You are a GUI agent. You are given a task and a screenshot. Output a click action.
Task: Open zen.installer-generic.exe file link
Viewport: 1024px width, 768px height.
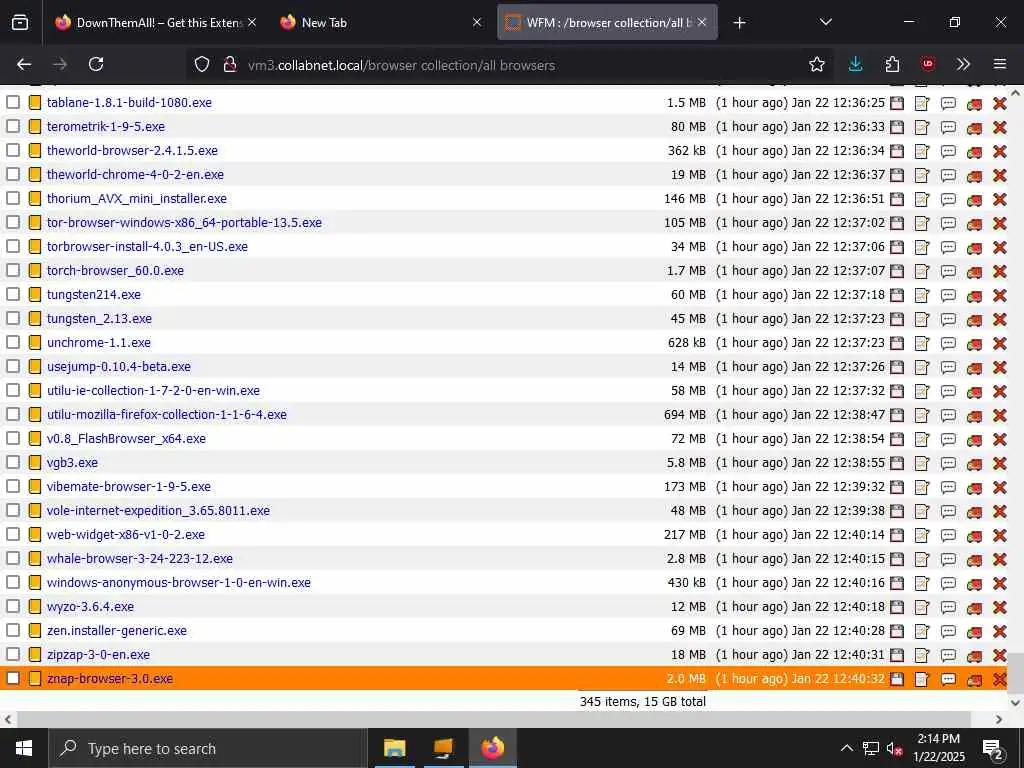pyautogui.click(x=117, y=630)
